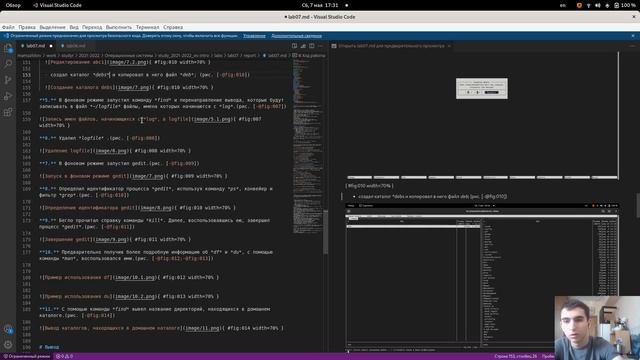Open the Source Control view
This screenshot has height=360, width=640.
point(8,80)
